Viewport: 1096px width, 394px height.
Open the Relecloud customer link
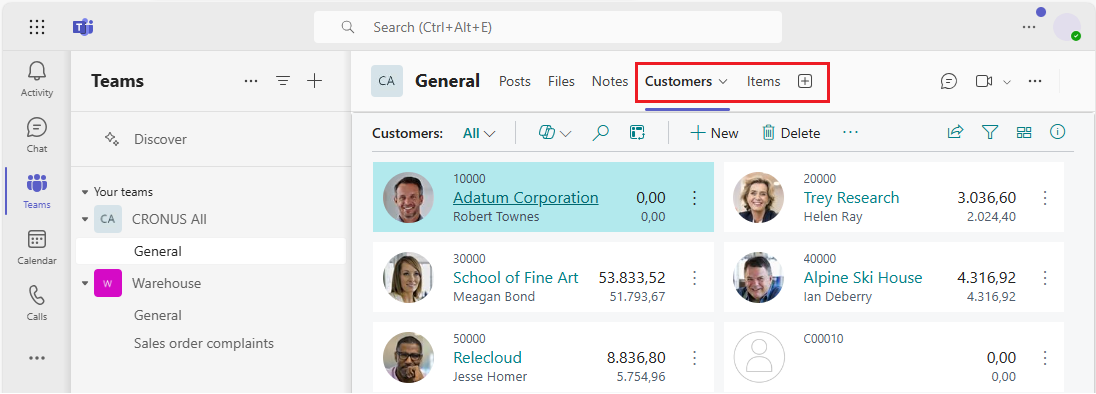point(487,358)
